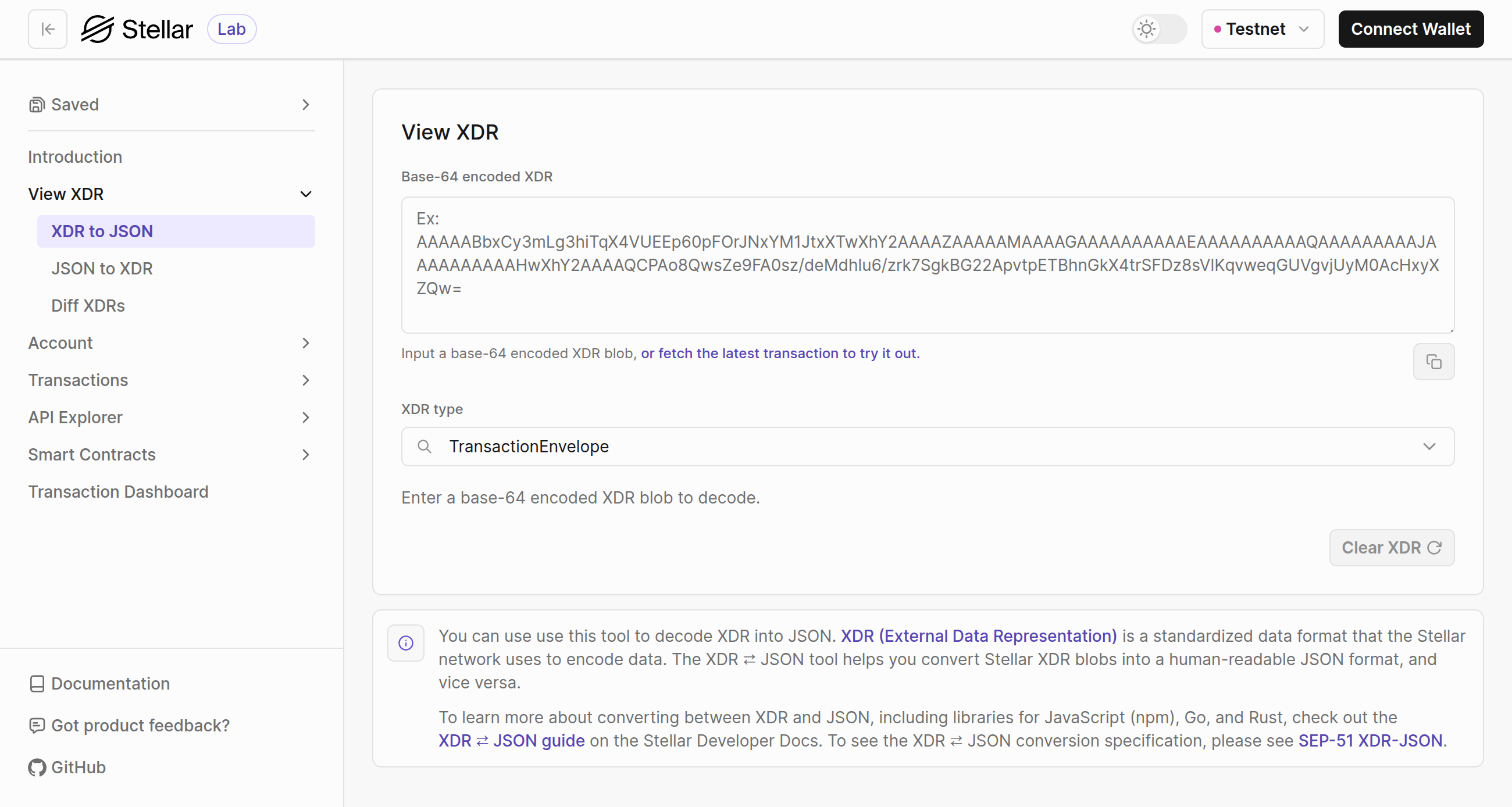The height and width of the screenshot is (807, 1512).
Task: Follow the SEP-51 XDR-JSON link
Action: (1371, 741)
